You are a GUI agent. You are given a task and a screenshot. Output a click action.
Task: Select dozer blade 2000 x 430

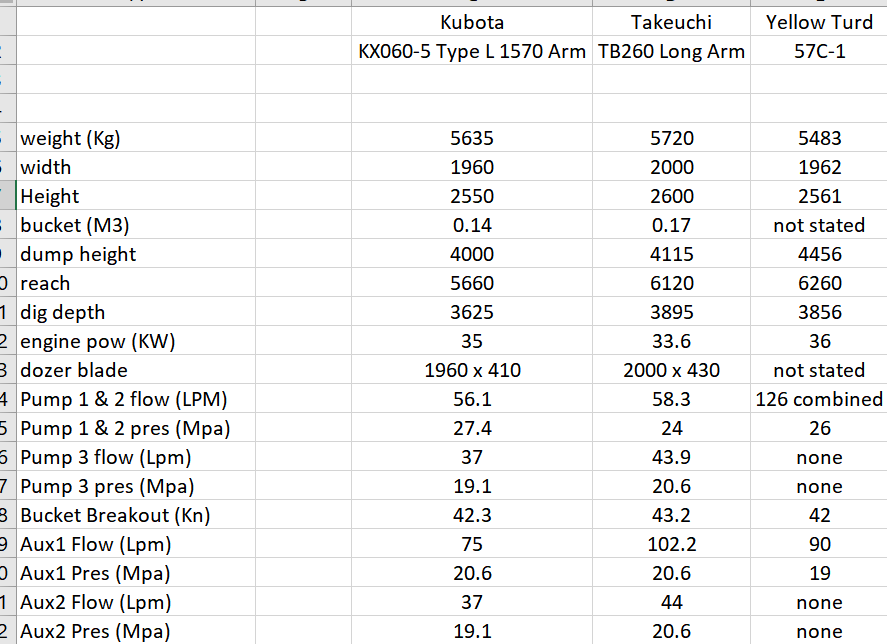[x=671, y=370]
